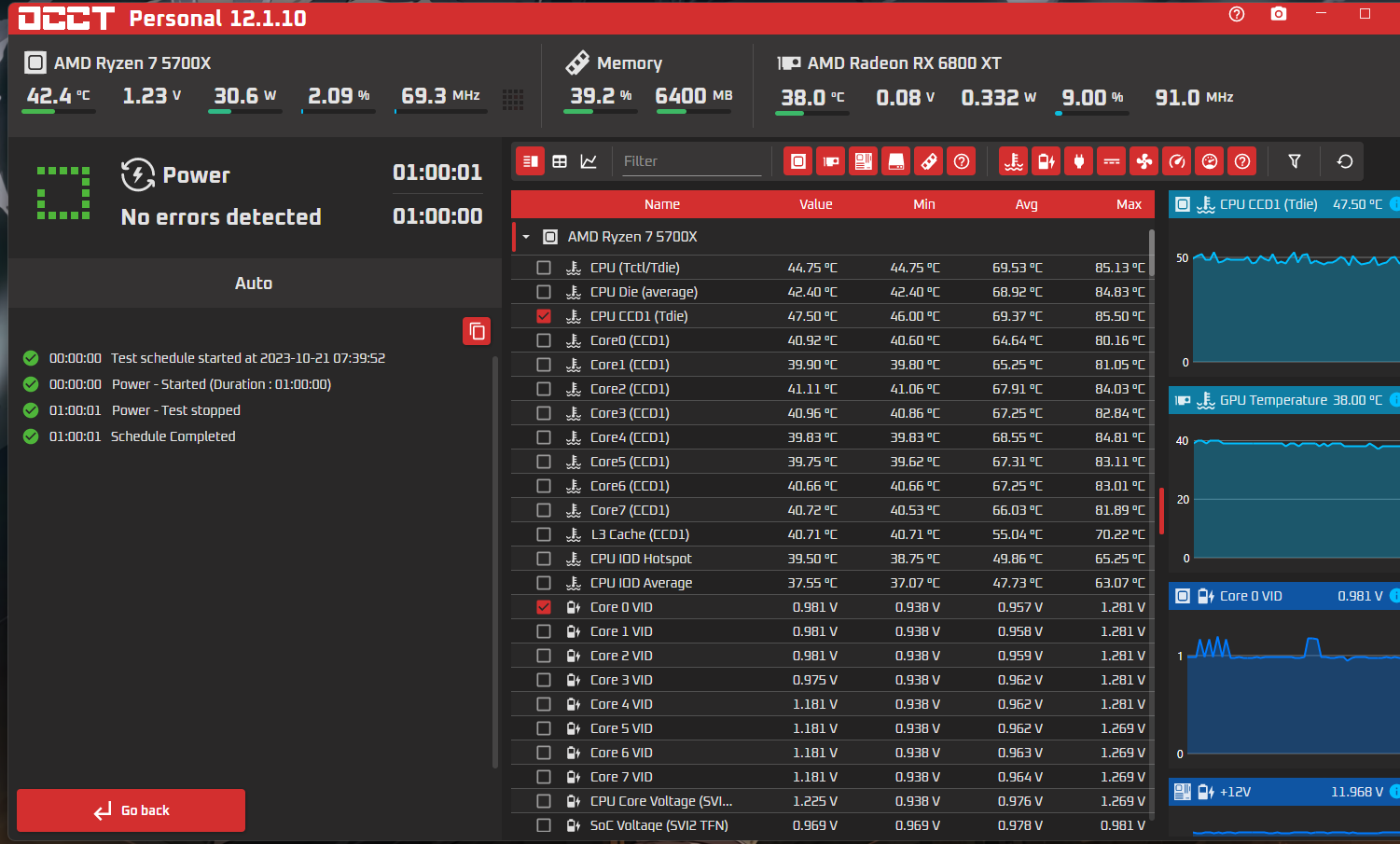
Task: Open the help icon in the title bar
Action: pos(1237,14)
